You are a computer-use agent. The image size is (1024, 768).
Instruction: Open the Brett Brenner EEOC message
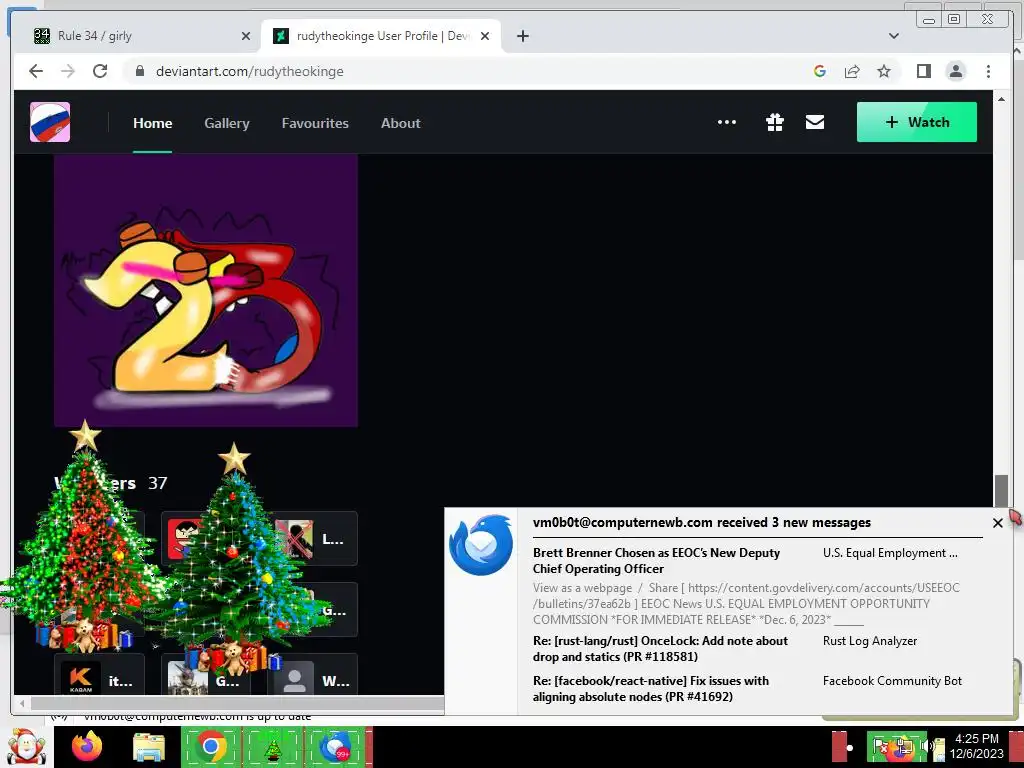coord(656,560)
